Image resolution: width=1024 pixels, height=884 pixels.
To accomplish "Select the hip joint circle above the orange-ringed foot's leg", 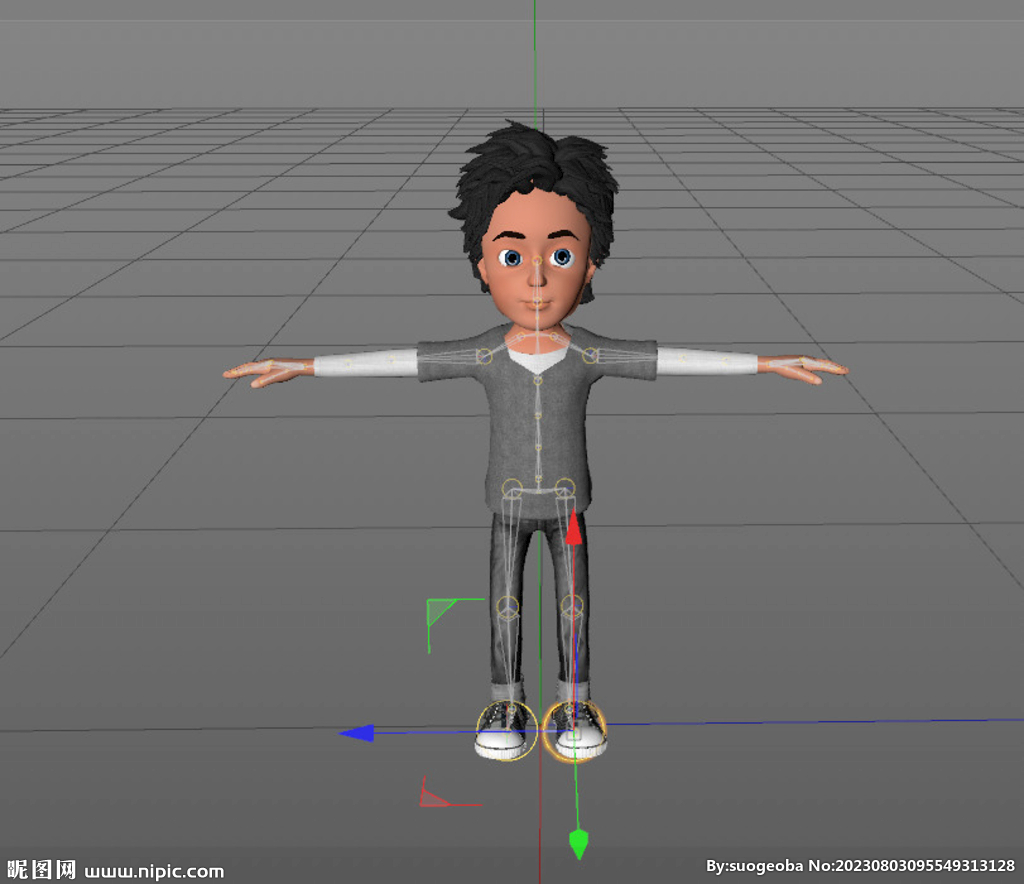I will tap(565, 488).
